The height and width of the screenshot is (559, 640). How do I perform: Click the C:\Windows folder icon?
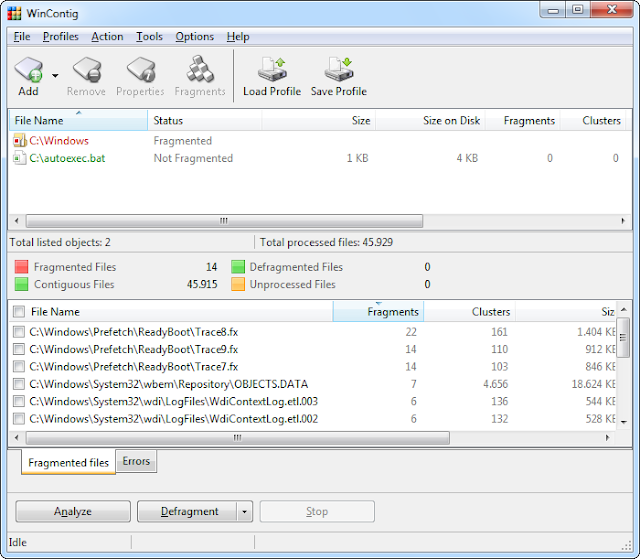coord(20,141)
